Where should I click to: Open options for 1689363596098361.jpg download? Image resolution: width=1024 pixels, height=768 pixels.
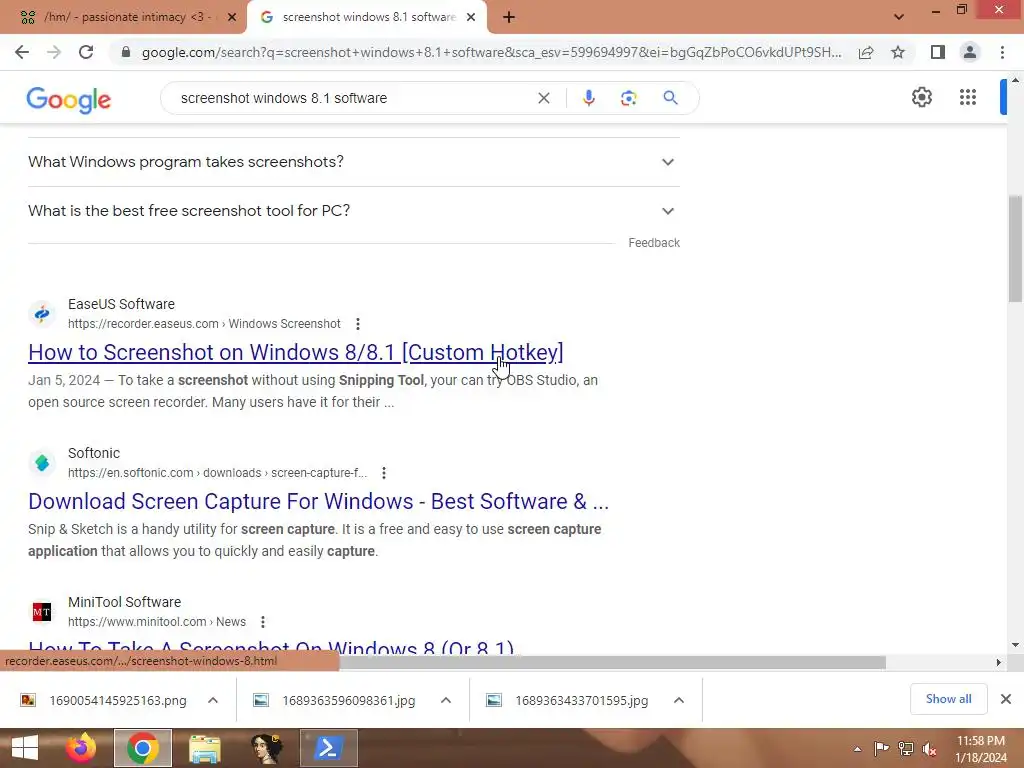446,700
